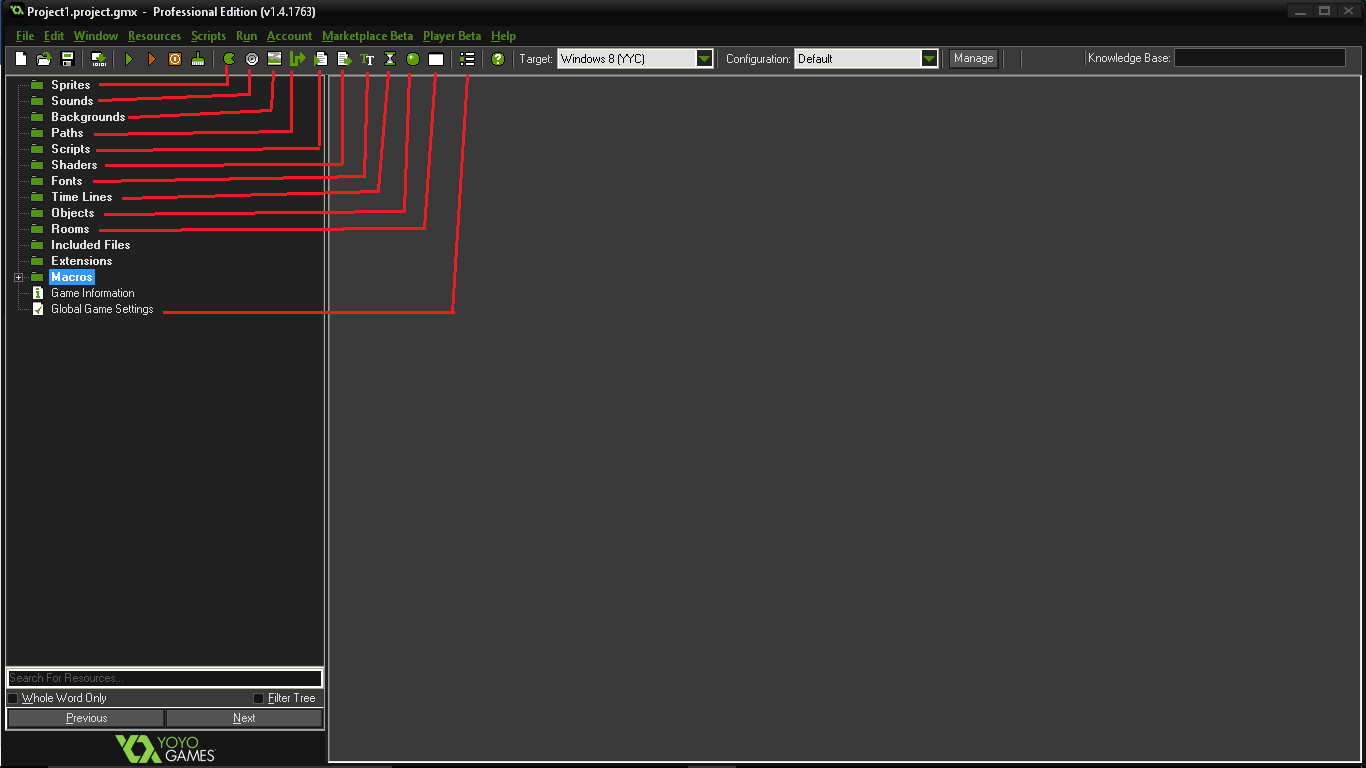
Task: Click the Create Sprite toolbar icon
Action: (x=229, y=59)
